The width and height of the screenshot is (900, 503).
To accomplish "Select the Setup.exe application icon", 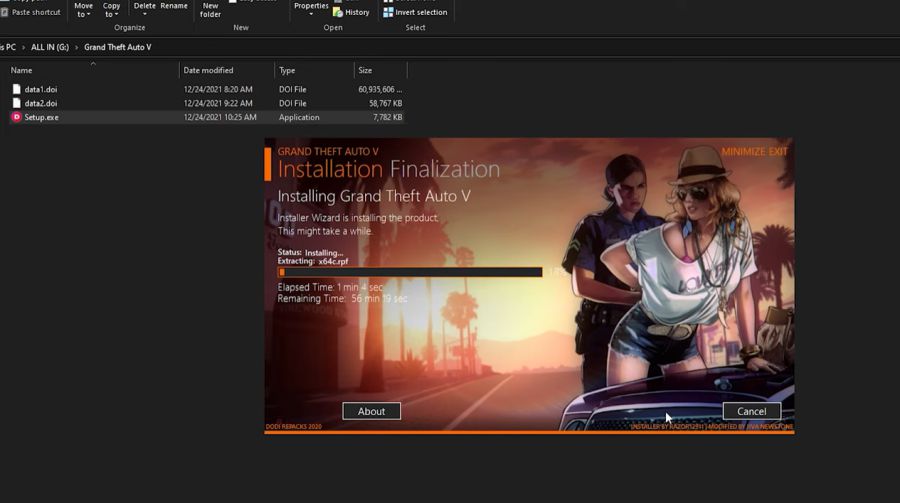I will [17, 117].
